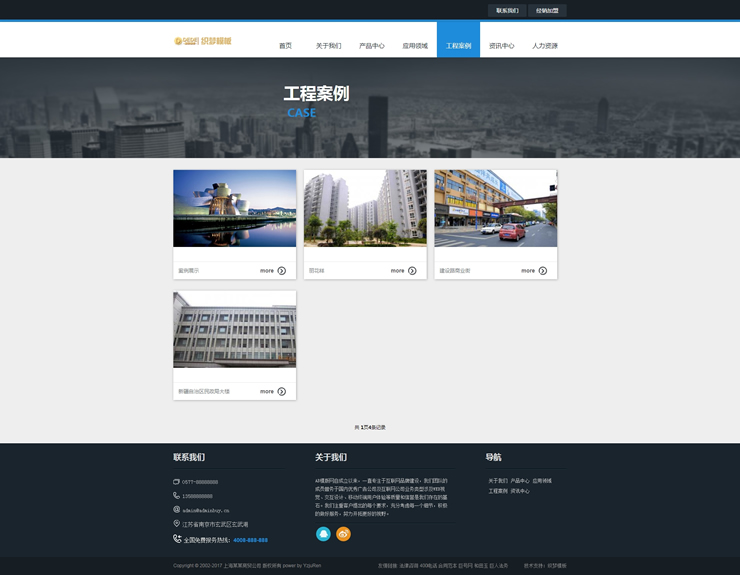Click the email icon in footer contact
Image resolution: width=740 pixels, height=575 pixels.
(x=177, y=510)
